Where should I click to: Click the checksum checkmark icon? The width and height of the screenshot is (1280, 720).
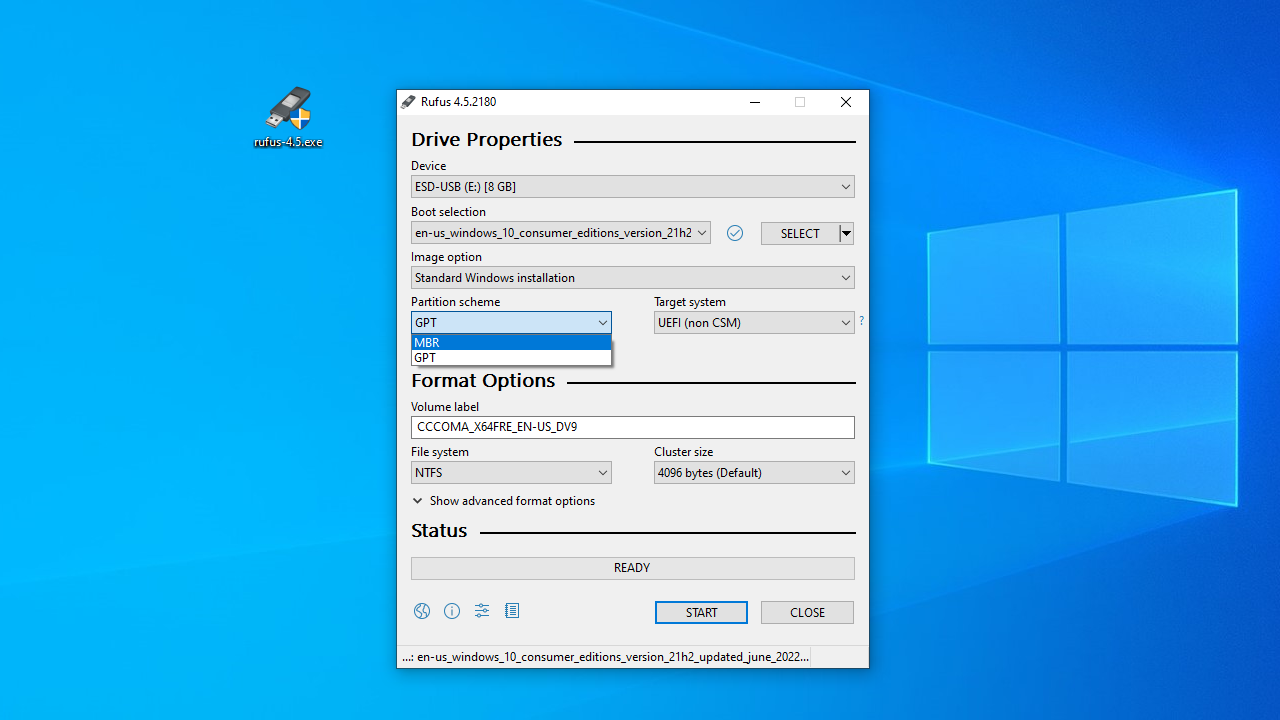pyautogui.click(x=735, y=233)
